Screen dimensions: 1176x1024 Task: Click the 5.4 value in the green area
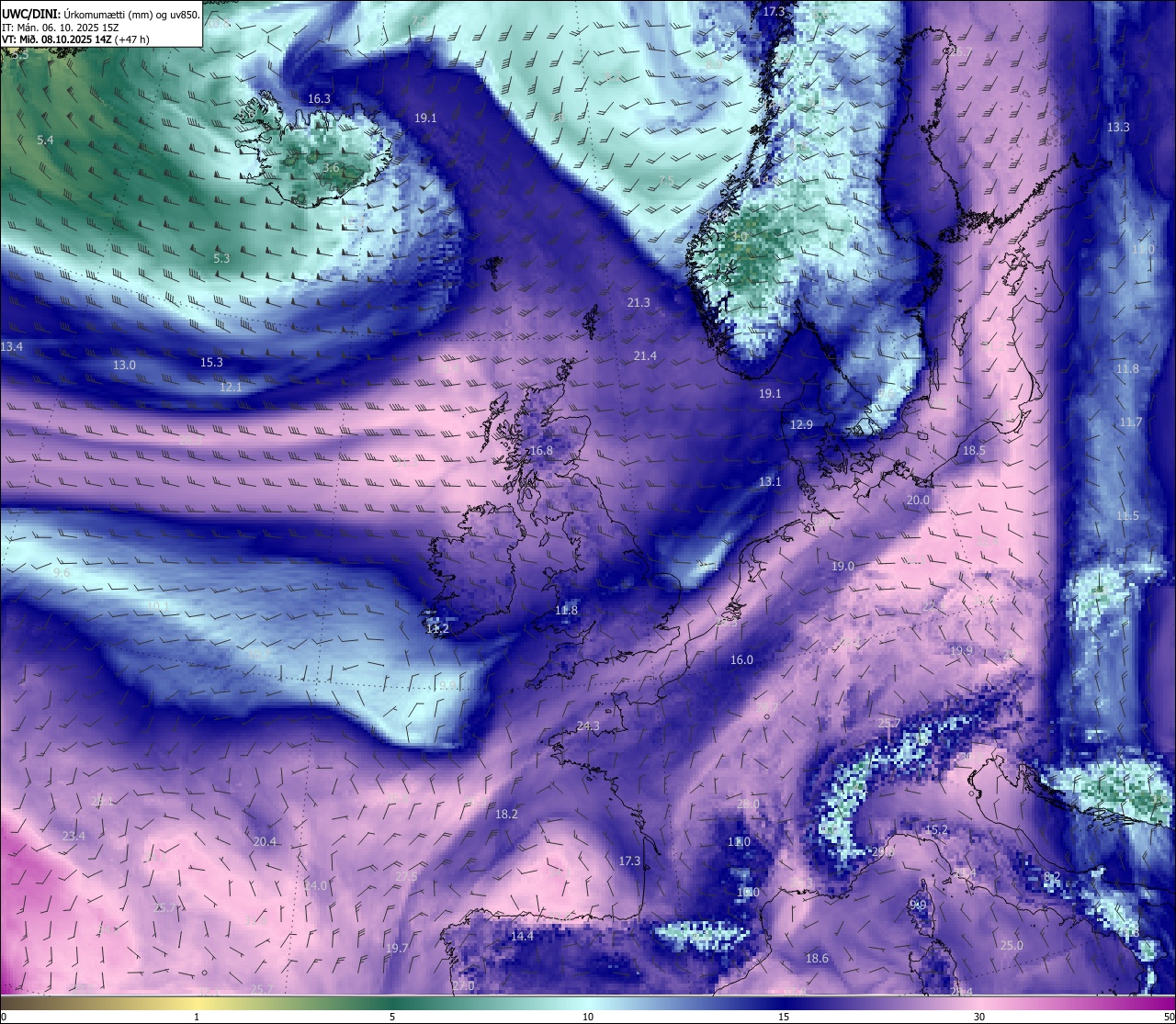click(x=45, y=140)
